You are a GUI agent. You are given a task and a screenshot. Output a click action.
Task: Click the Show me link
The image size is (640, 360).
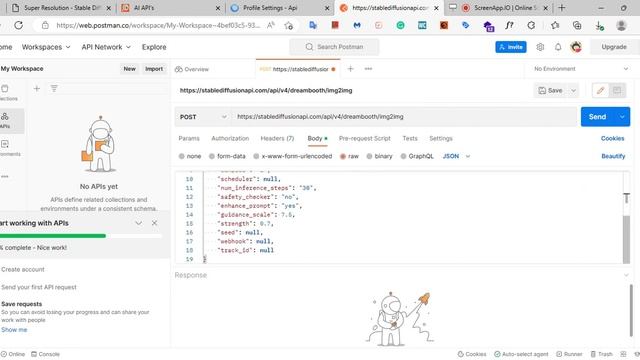tap(14, 329)
